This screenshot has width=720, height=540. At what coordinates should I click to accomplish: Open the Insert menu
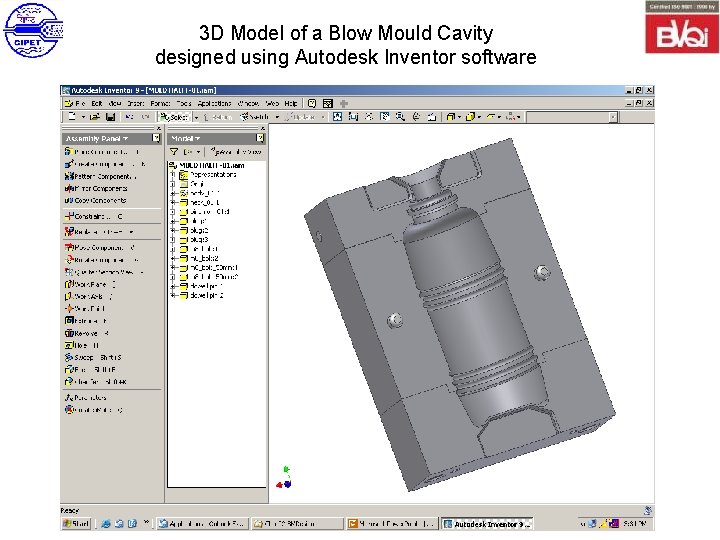pos(136,103)
